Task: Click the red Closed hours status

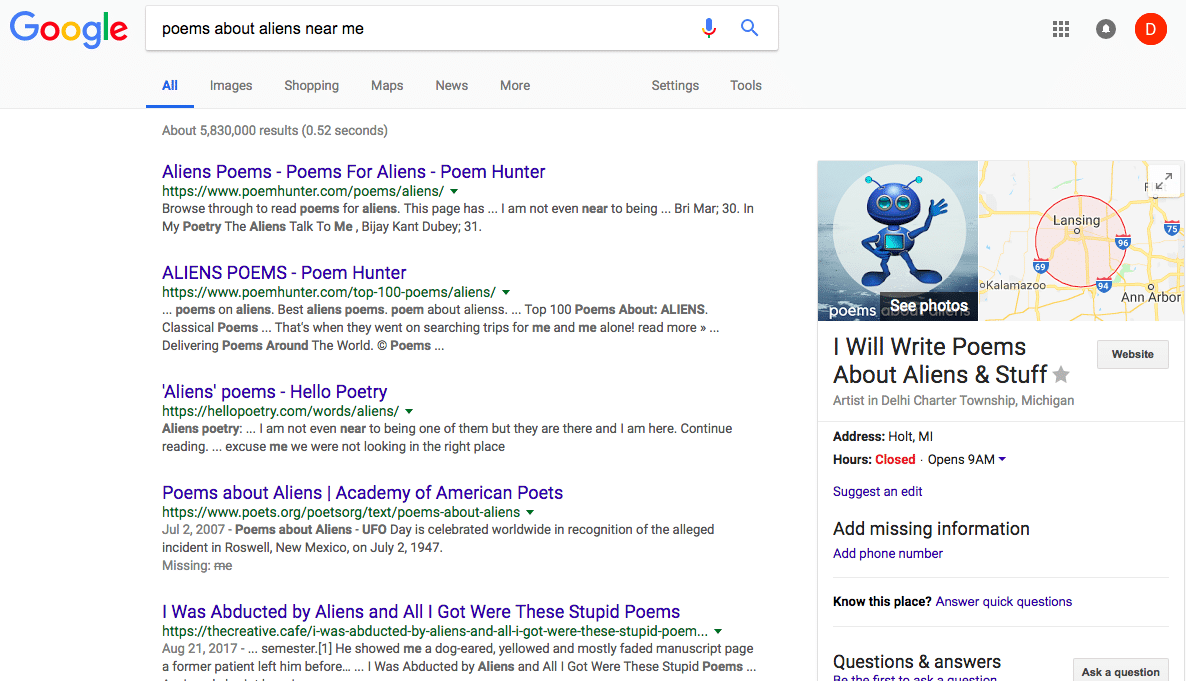Action: pyautogui.click(x=895, y=459)
